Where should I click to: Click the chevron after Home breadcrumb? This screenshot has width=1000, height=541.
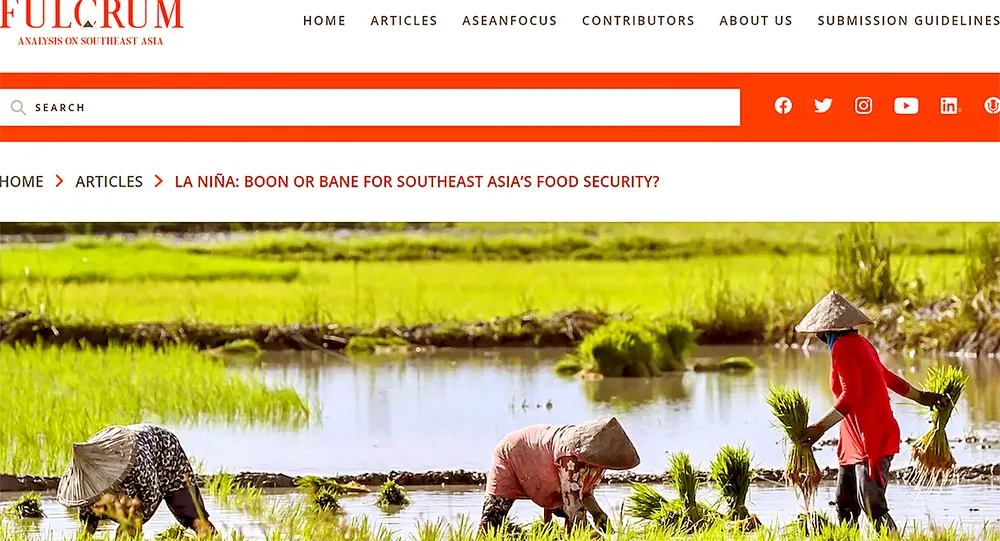(x=59, y=181)
